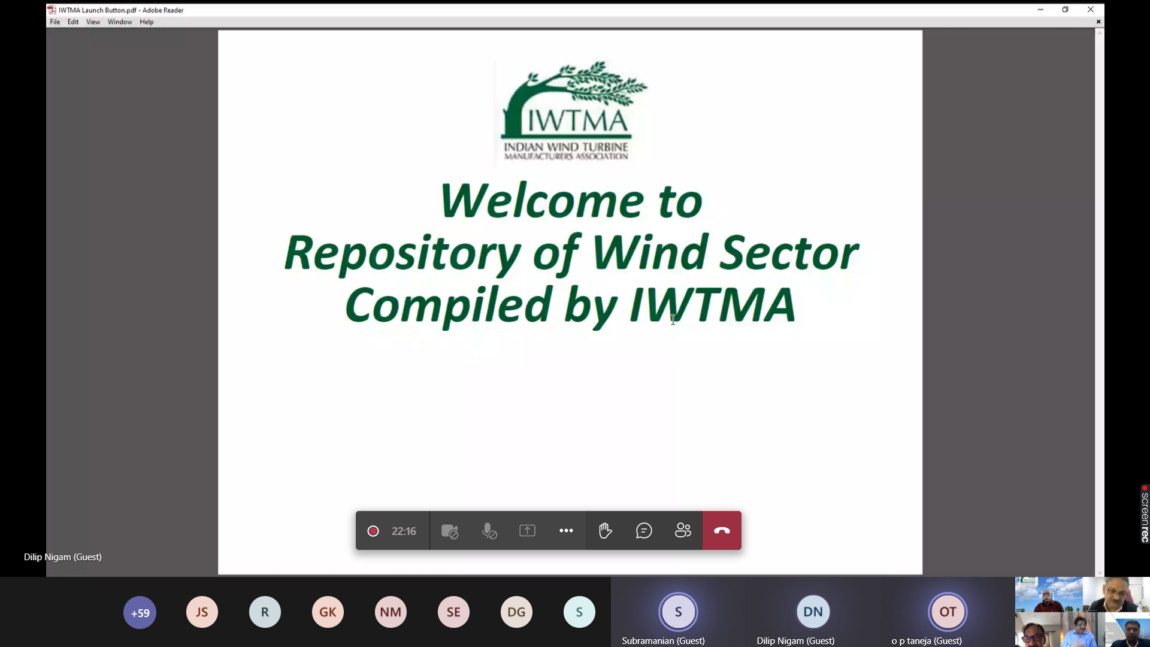The image size is (1150, 647).
Task: Open the participants panel icon
Action: [x=683, y=531]
